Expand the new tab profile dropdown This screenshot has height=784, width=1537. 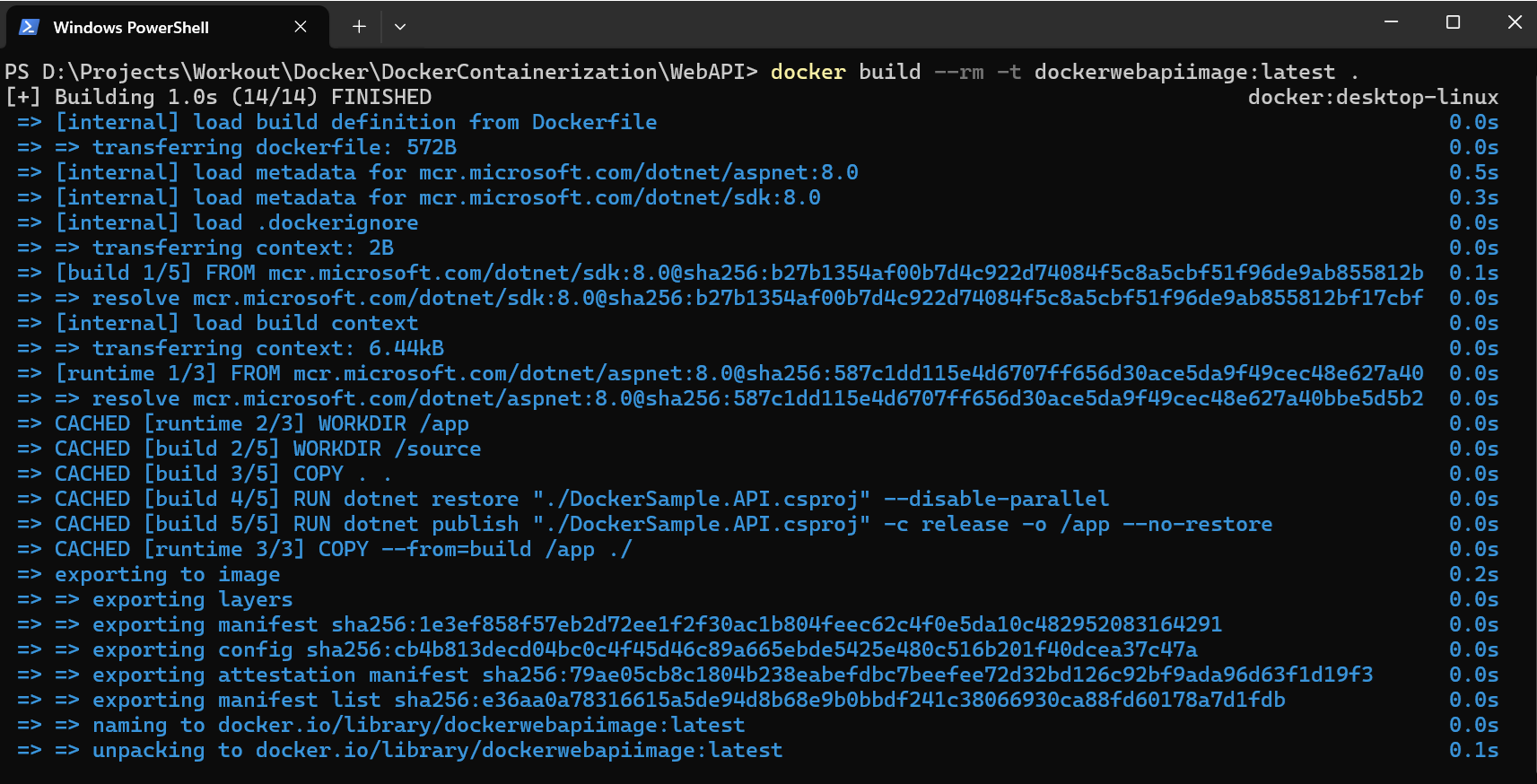[x=400, y=27]
